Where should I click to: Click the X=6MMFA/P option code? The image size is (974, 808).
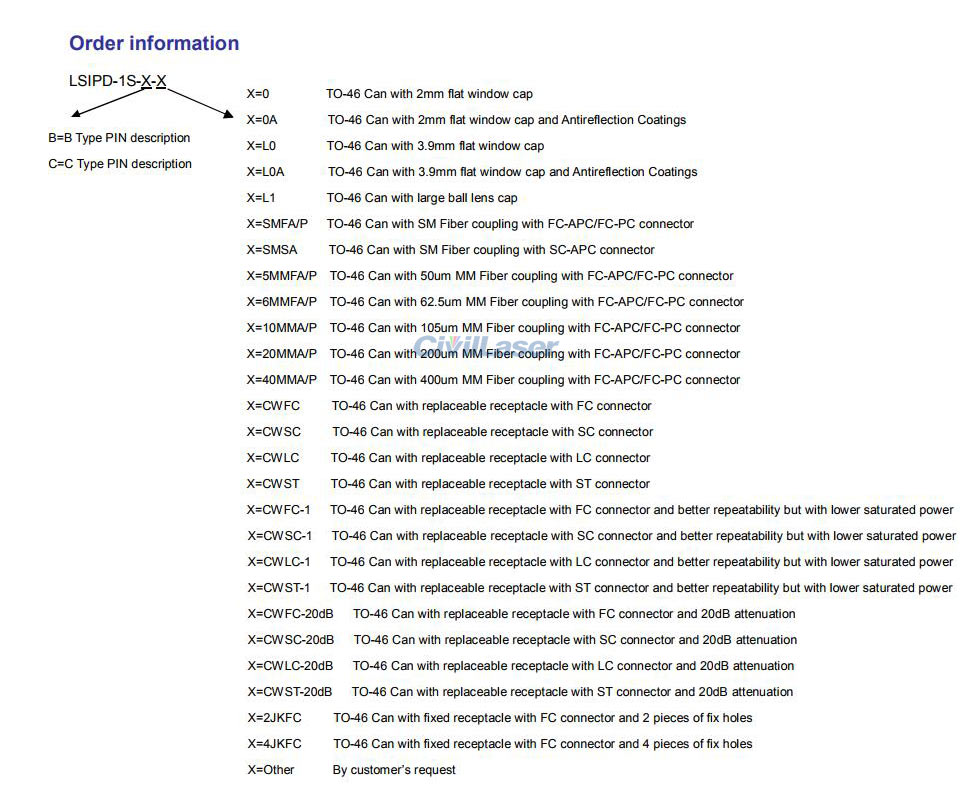coord(281,302)
